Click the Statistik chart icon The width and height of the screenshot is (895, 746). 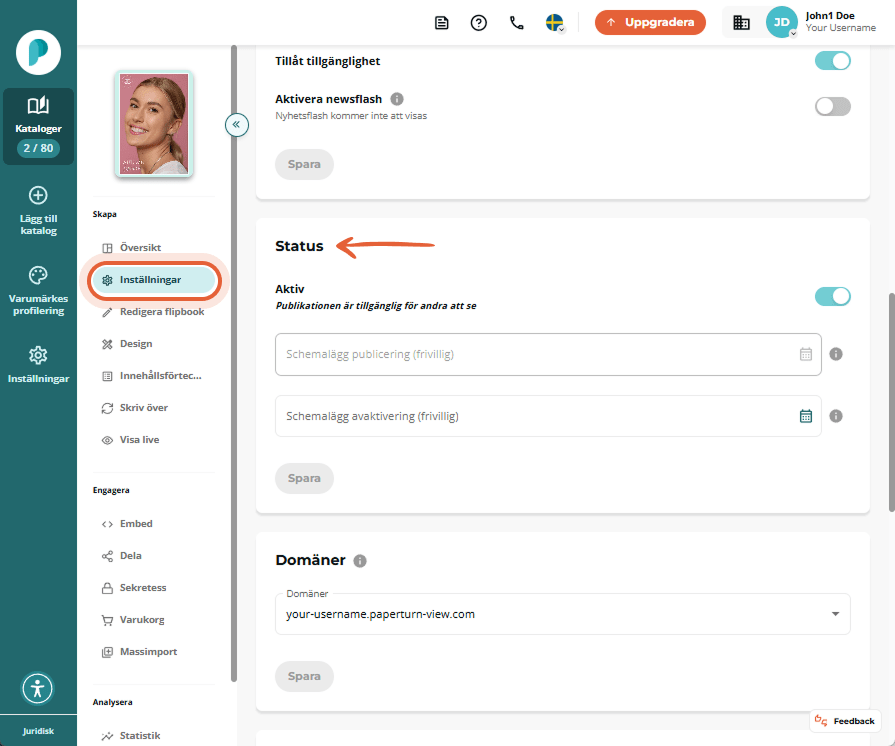(107, 736)
